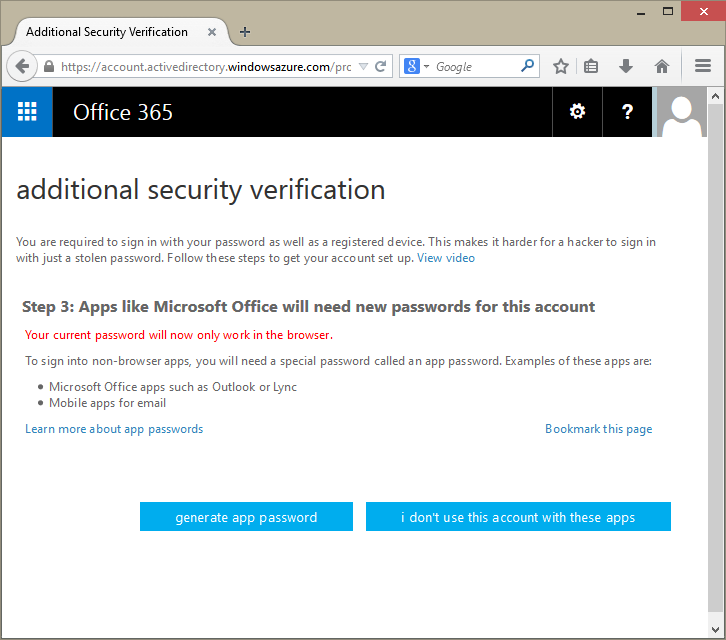
Task: Open a new browser tab
Action: point(246,32)
